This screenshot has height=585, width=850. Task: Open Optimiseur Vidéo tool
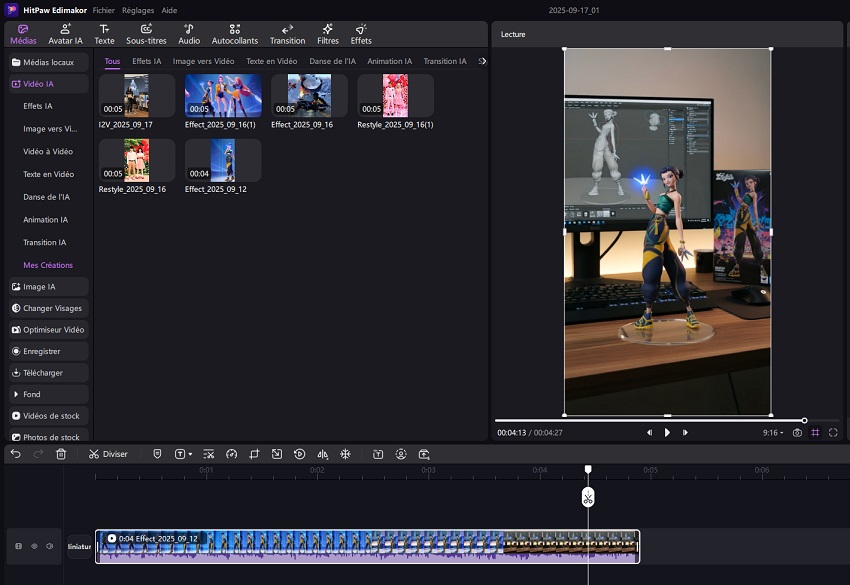(48, 330)
